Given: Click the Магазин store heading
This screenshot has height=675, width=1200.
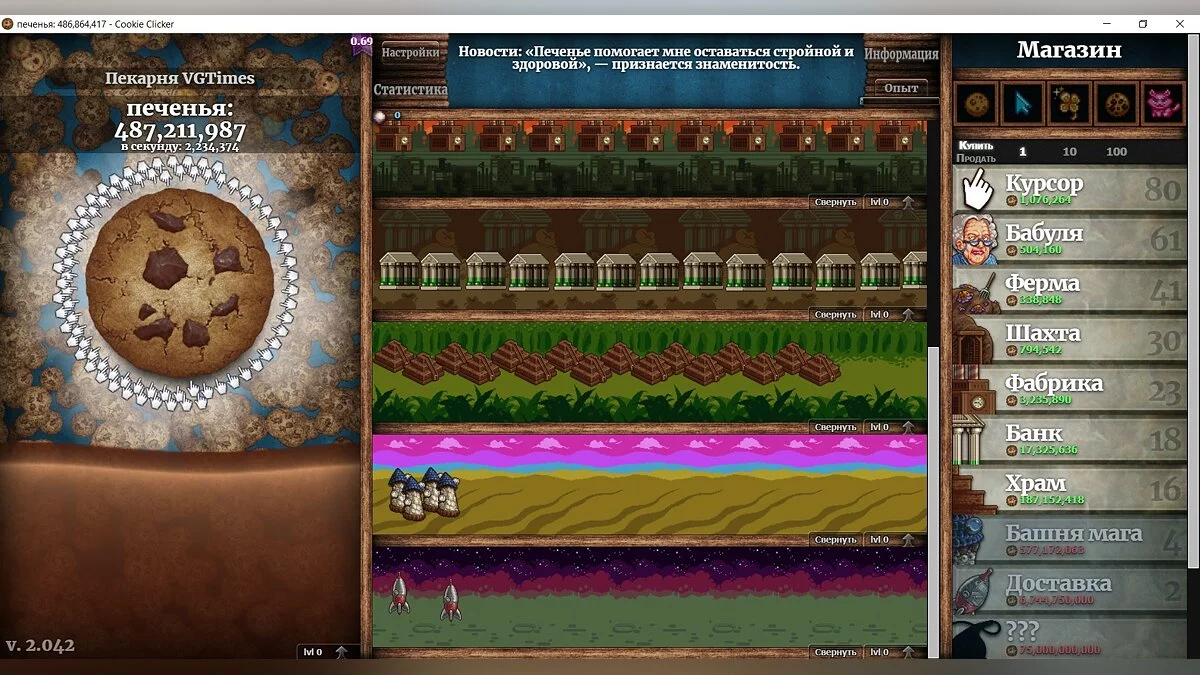Looking at the screenshot, I should (x=1069, y=49).
